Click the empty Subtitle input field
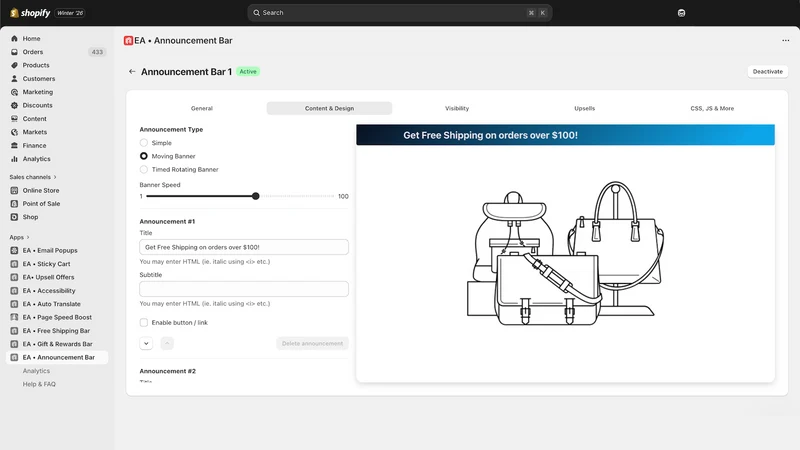800x450 pixels. point(244,289)
